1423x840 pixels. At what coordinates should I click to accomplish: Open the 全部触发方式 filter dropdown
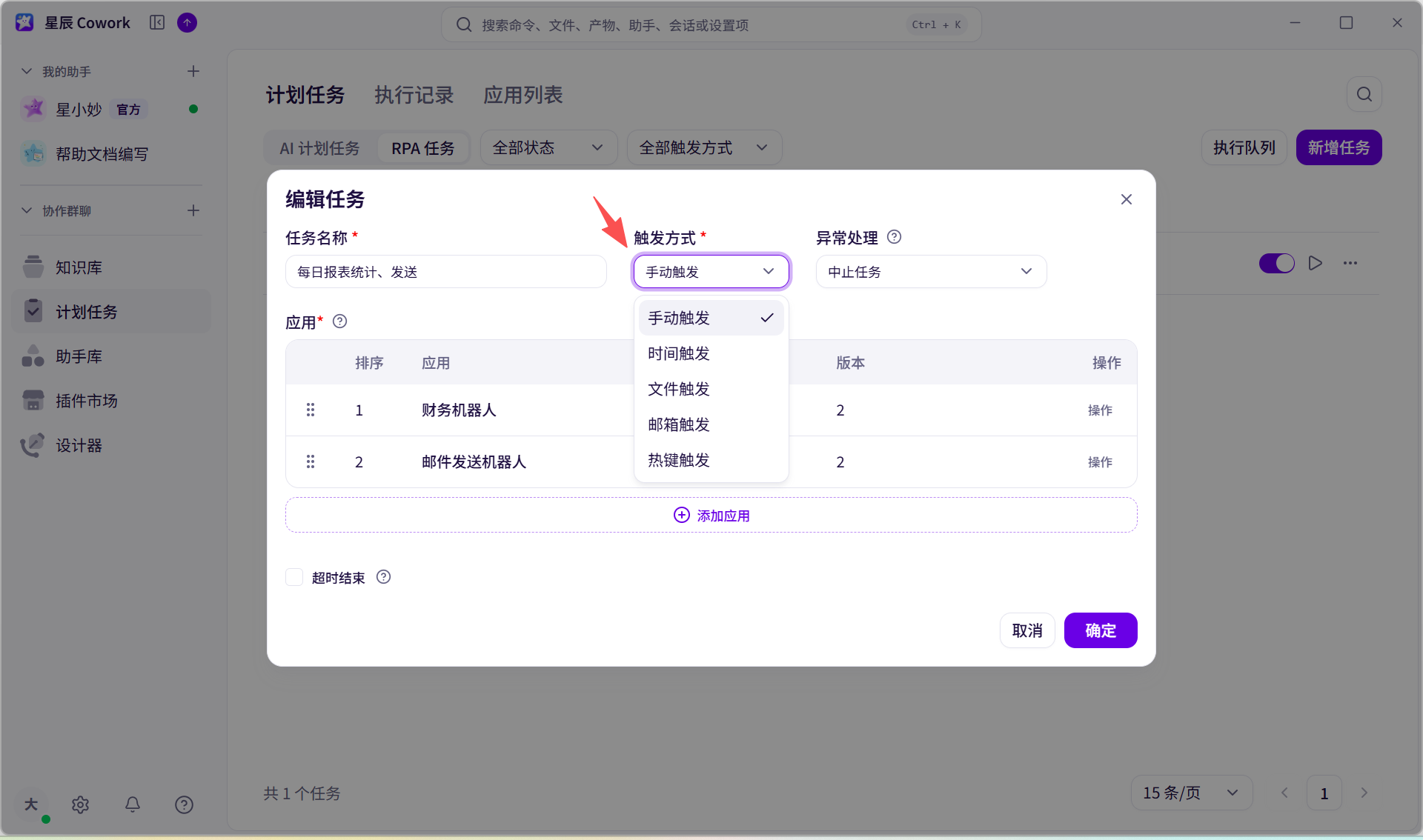704,147
